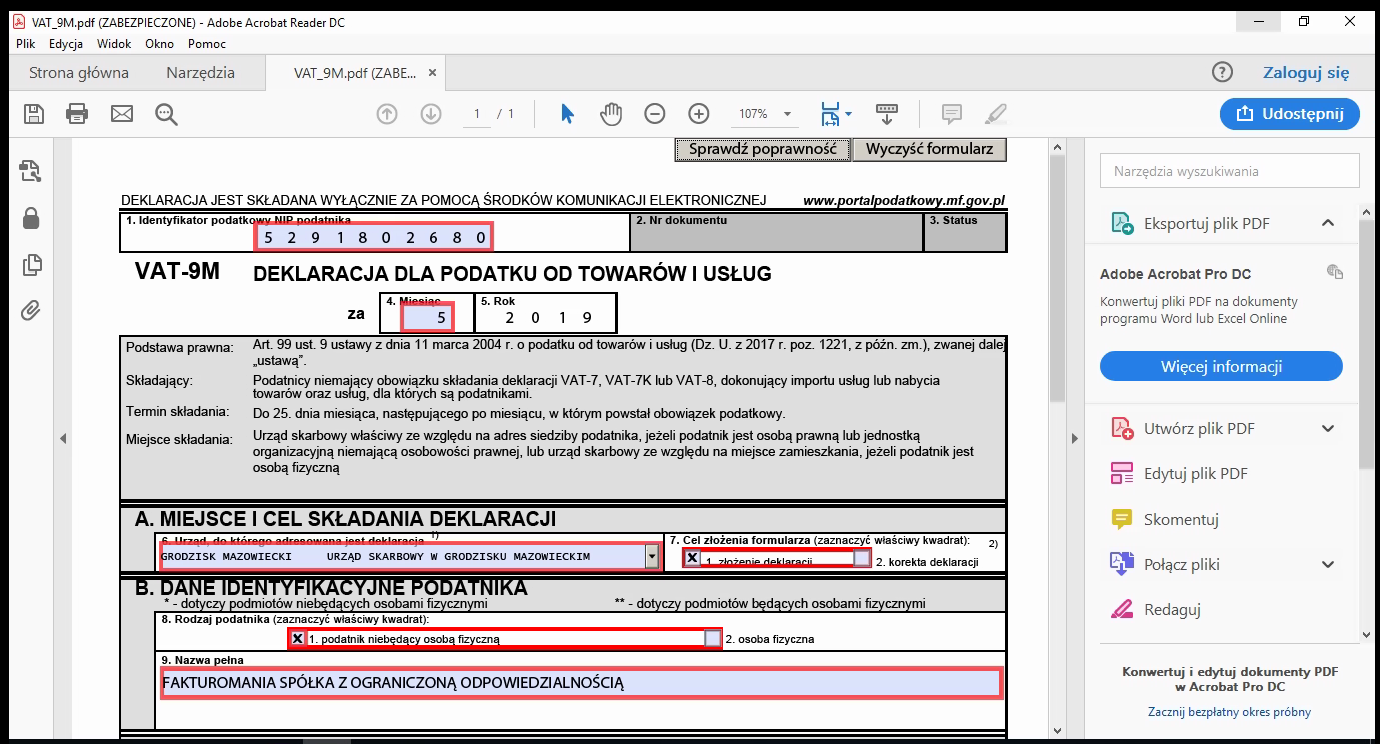Zoom out with minus icon
Viewport: 1380px width, 744px height.
click(655, 114)
